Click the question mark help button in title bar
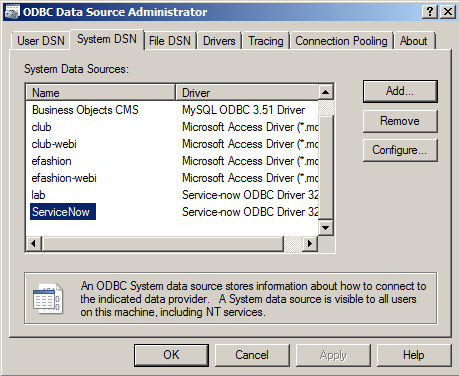459x376 pixels. tap(430, 12)
